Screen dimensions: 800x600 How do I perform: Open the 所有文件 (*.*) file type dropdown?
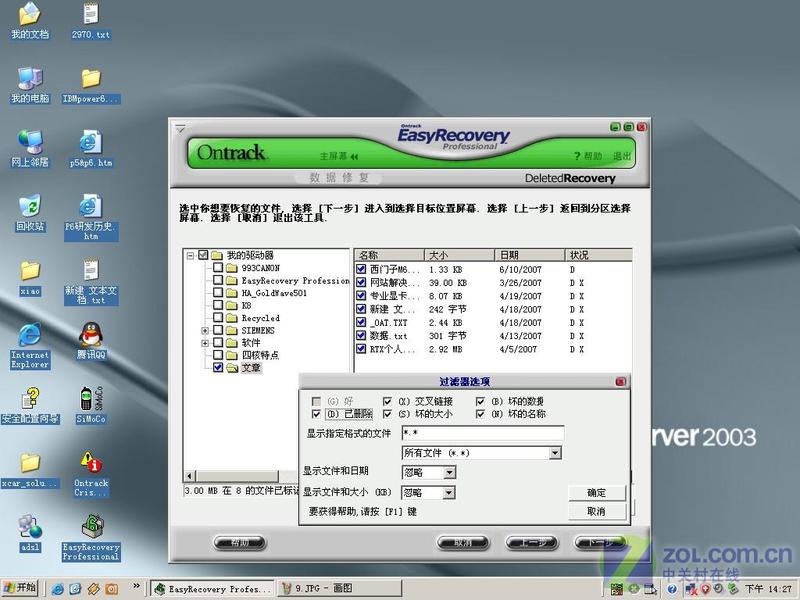tap(555, 453)
